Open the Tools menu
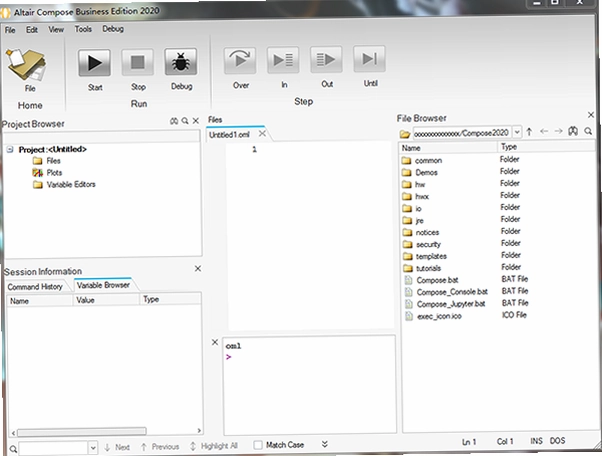The height and width of the screenshot is (456, 602). tap(83, 29)
